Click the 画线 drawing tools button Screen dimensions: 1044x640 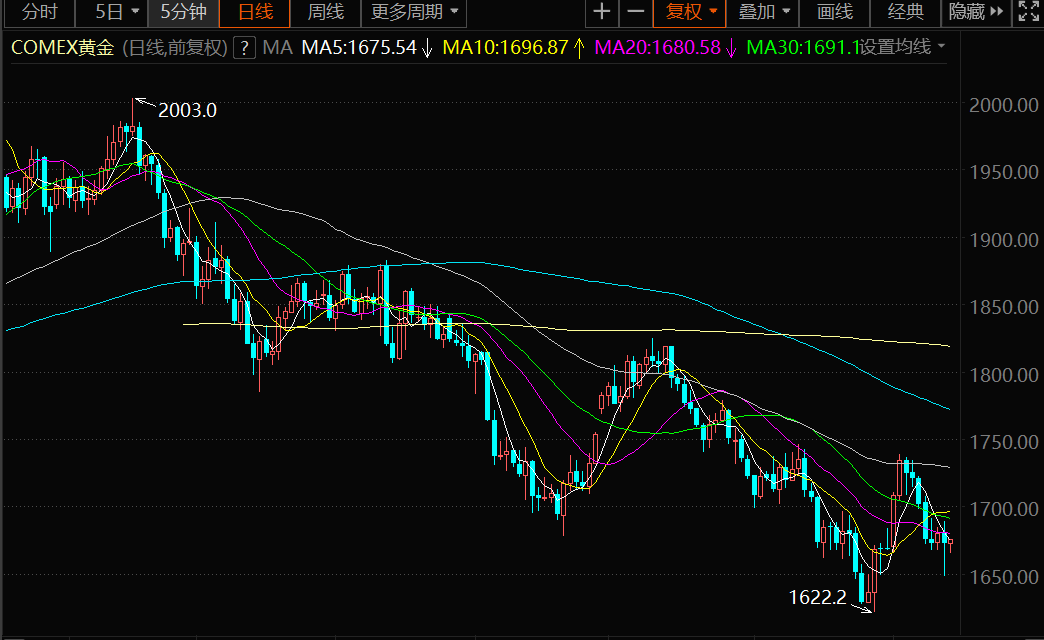(x=835, y=12)
